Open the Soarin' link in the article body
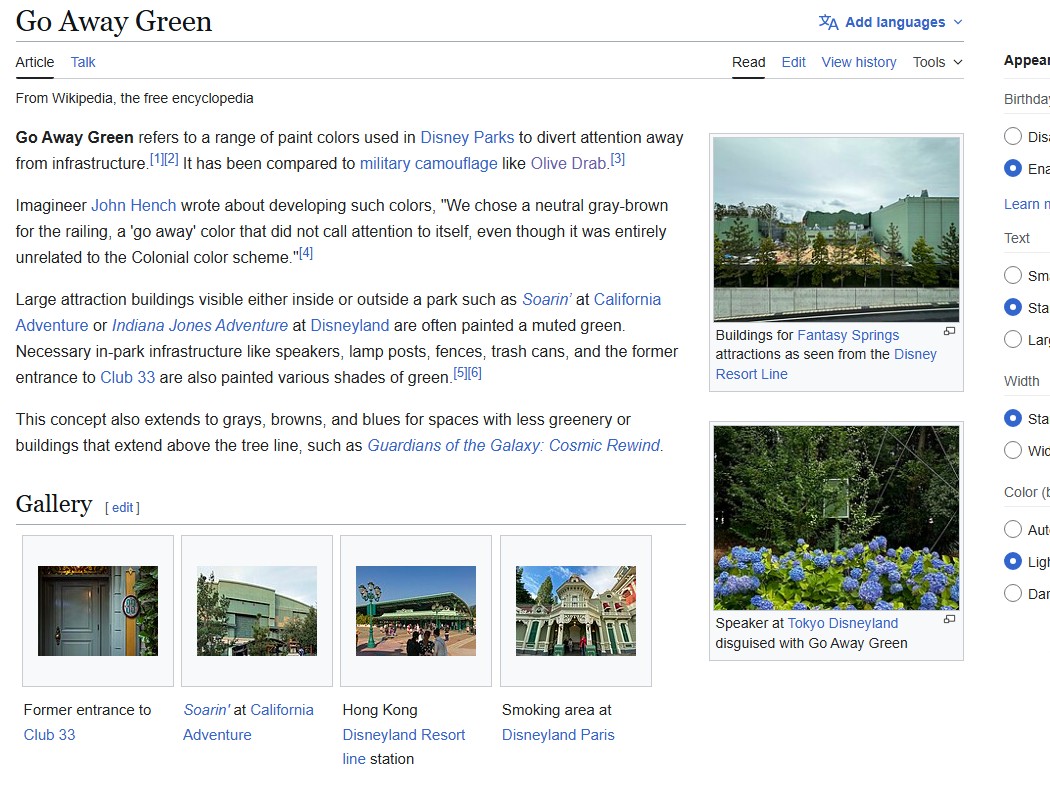This screenshot has height=786, width=1050. pos(546,299)
